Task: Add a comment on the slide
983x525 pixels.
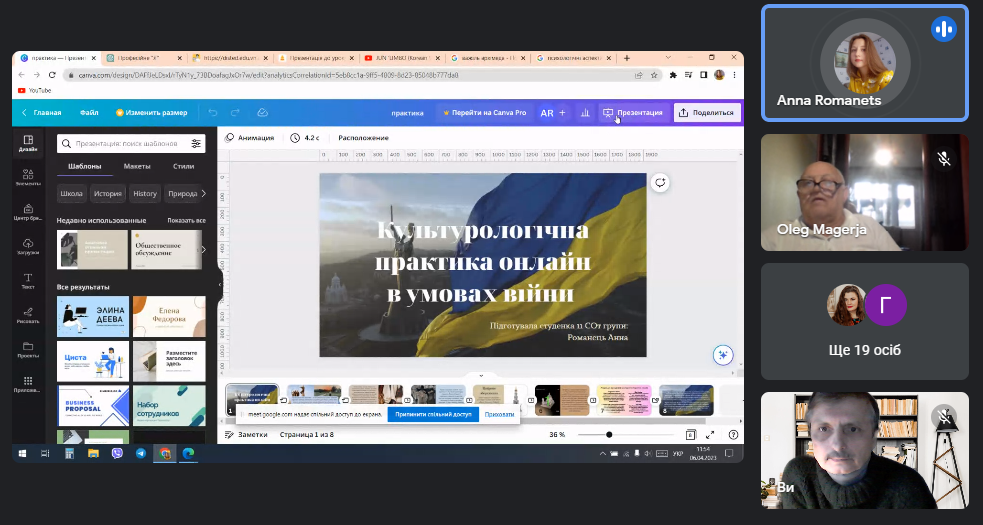Action: click(x=660, y=183)
